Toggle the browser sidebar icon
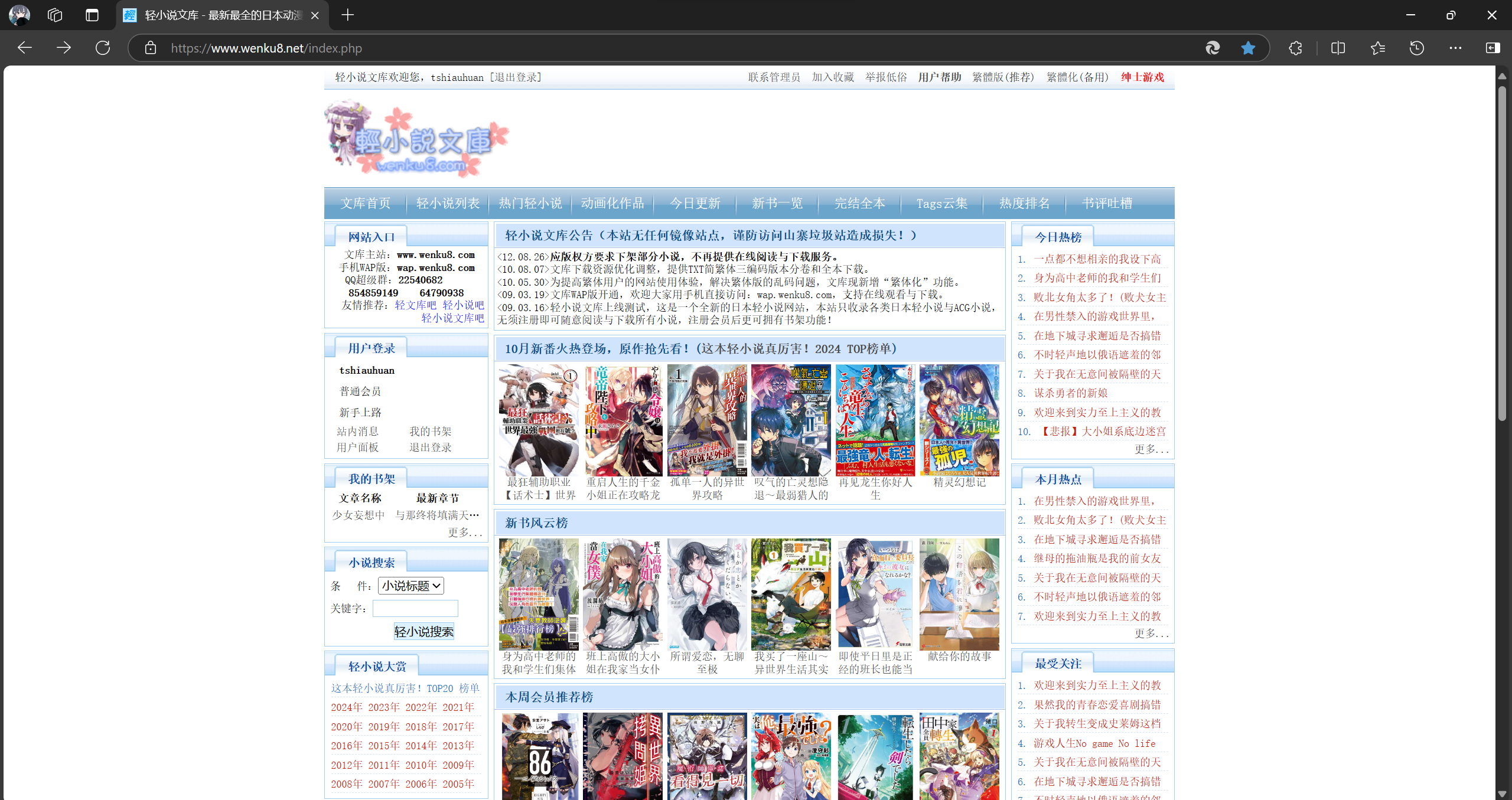Screen dimensions: 1512x800 pos(1493,48)
